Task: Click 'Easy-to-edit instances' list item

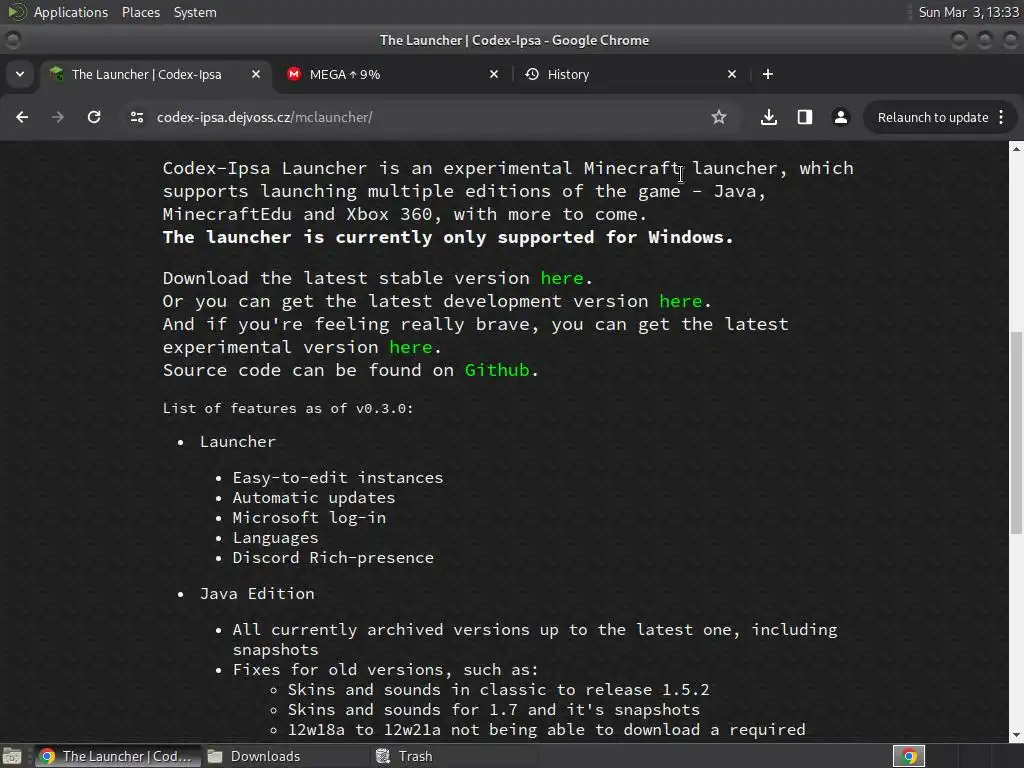Action: click(x=338, y=478)
